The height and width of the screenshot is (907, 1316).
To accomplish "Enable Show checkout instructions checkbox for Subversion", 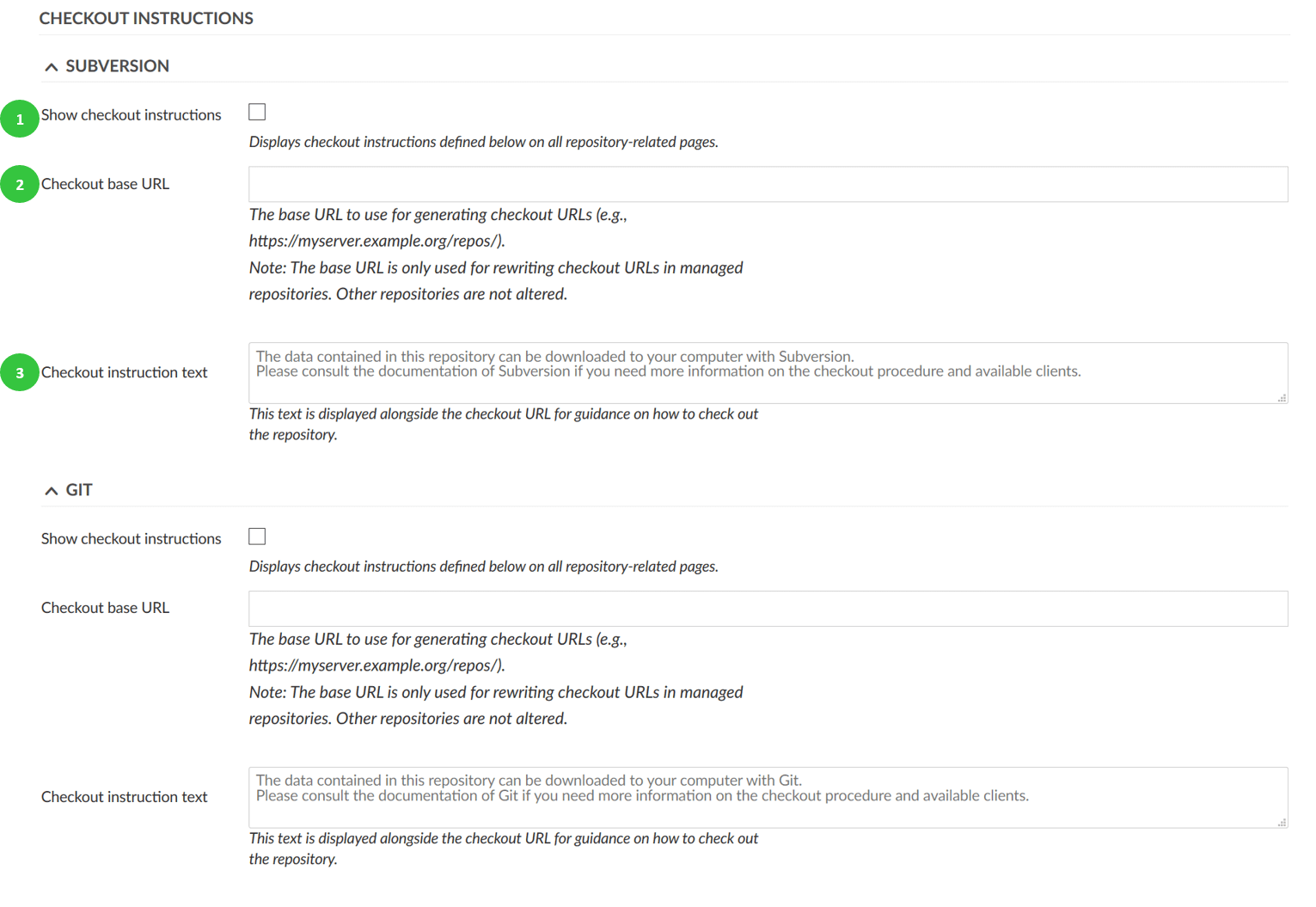I will tap(257, 113).
